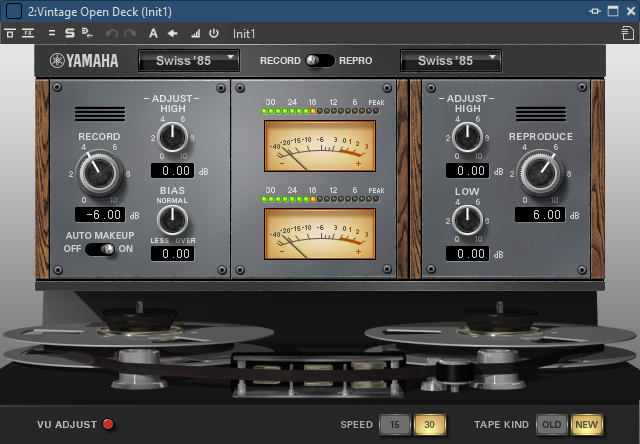
Task: Click the large Record level knob
Action: coord(99,172)
